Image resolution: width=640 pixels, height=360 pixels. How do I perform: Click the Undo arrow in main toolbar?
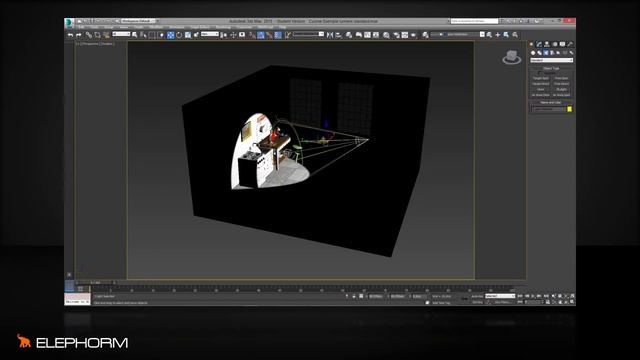(70, 35)
